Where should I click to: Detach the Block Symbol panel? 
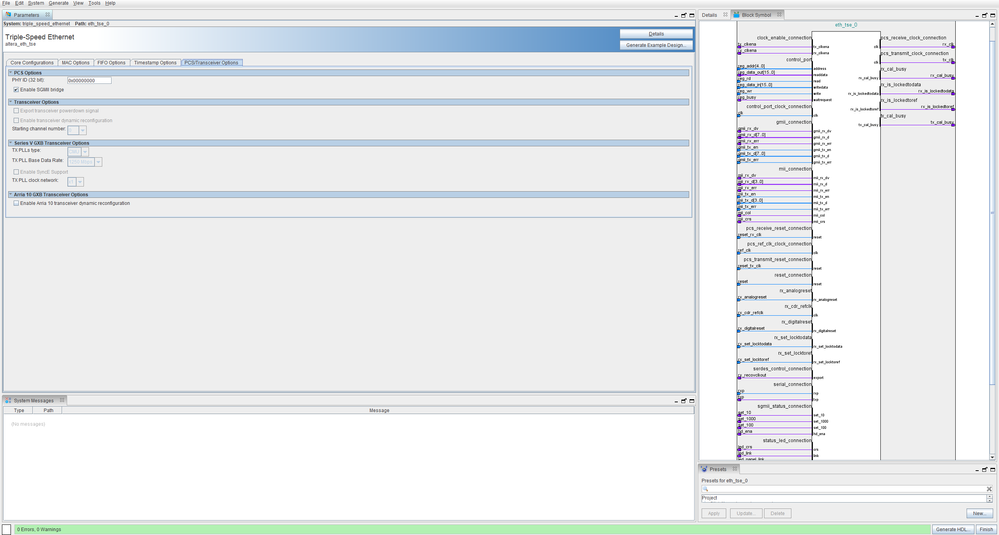click(x=986, y=15)
